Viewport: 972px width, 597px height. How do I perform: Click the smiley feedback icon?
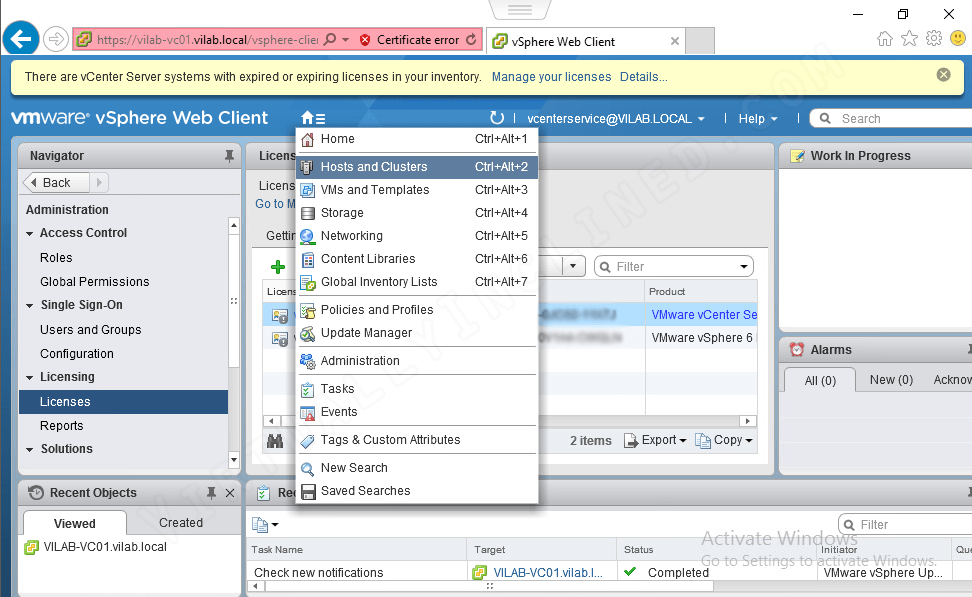958,38
